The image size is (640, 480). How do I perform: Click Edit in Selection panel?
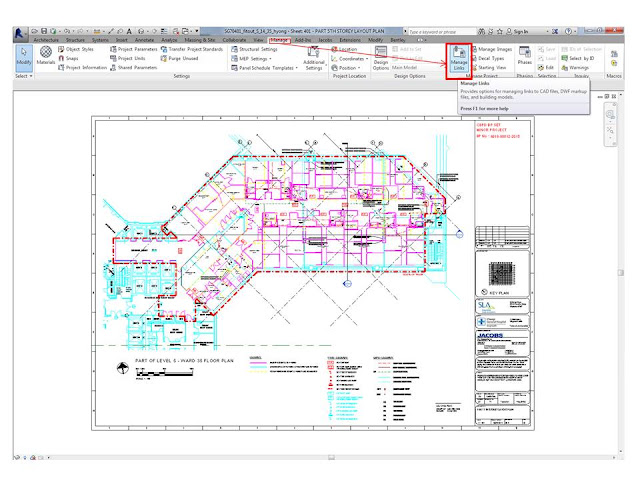546,67
